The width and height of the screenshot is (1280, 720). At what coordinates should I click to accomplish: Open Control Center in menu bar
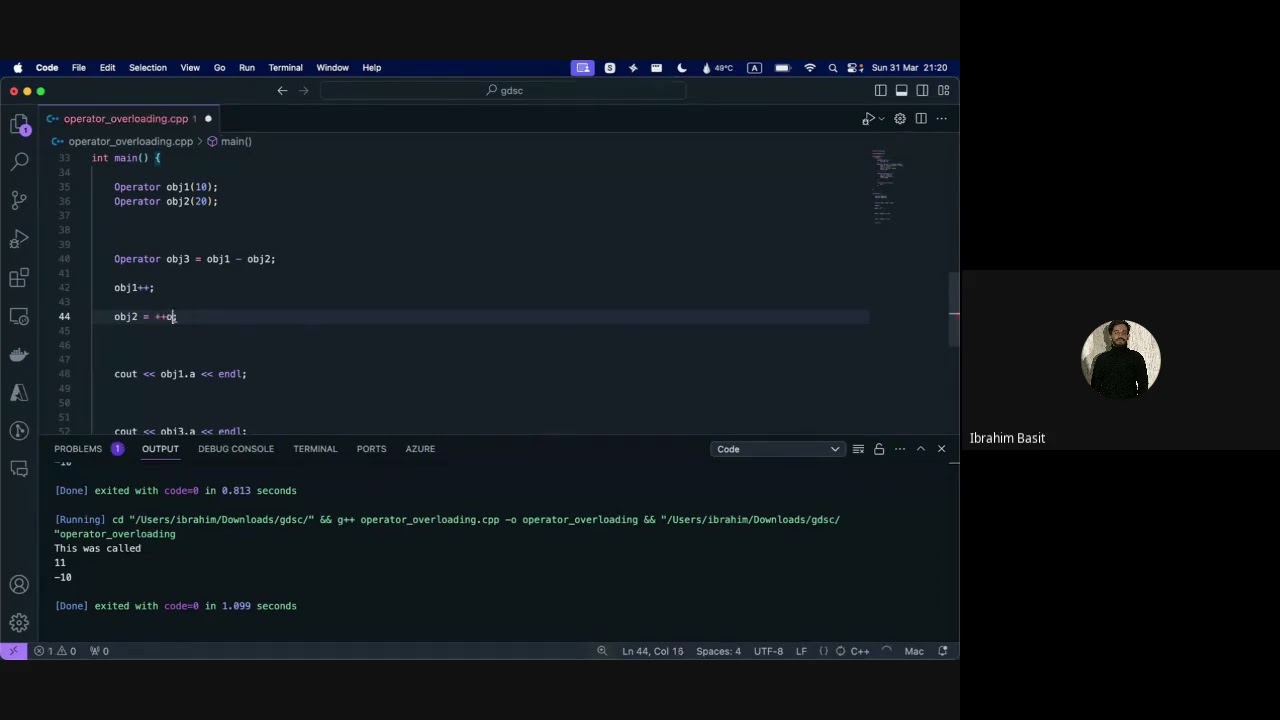pos(855,68)
